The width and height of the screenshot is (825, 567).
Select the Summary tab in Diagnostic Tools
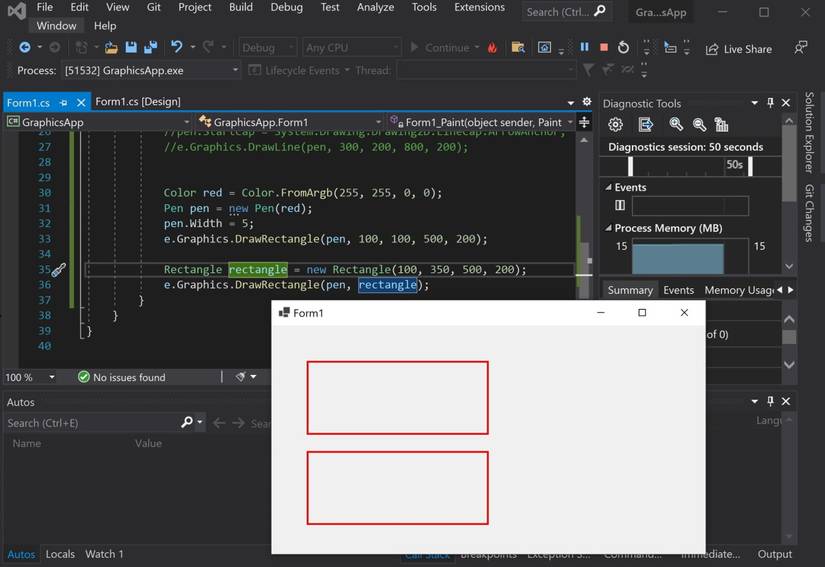[x=630, y=290]
